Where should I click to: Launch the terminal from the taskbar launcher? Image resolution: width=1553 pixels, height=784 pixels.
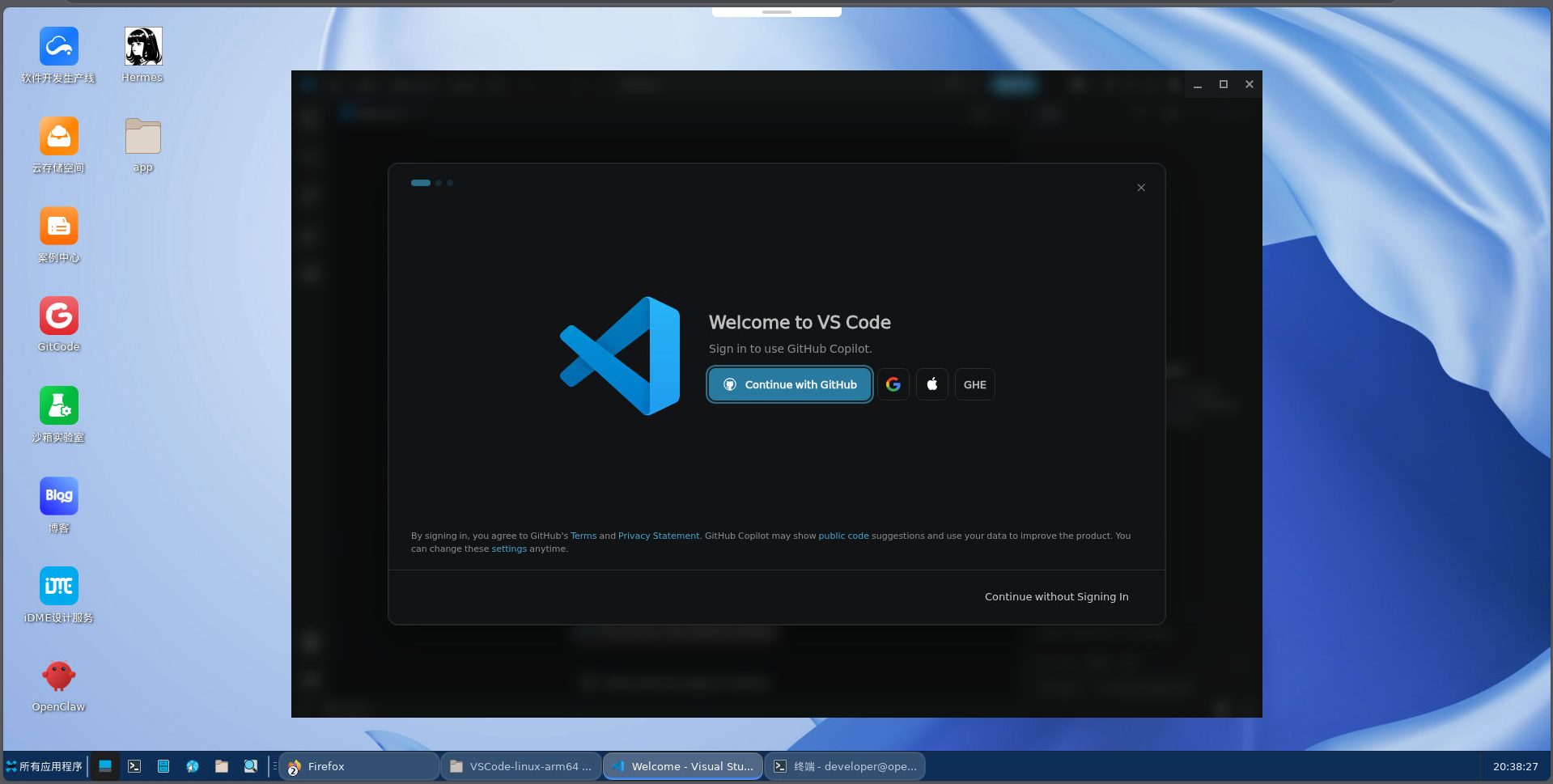point(134,766)
